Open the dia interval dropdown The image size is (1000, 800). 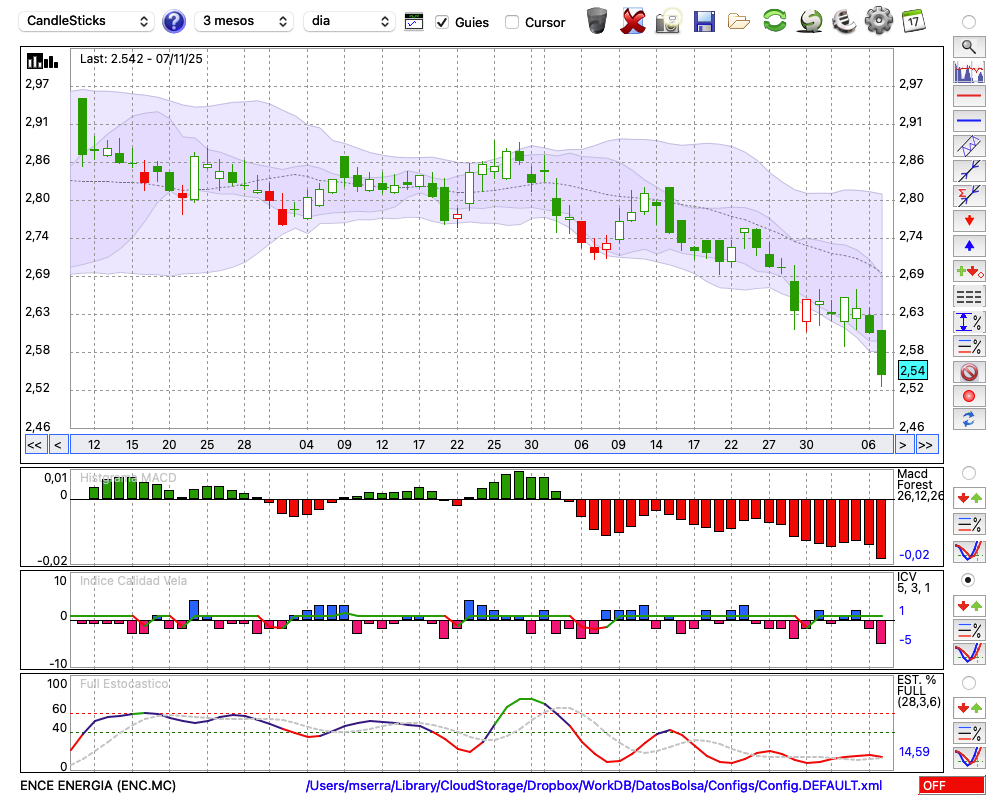pos(350,21)
